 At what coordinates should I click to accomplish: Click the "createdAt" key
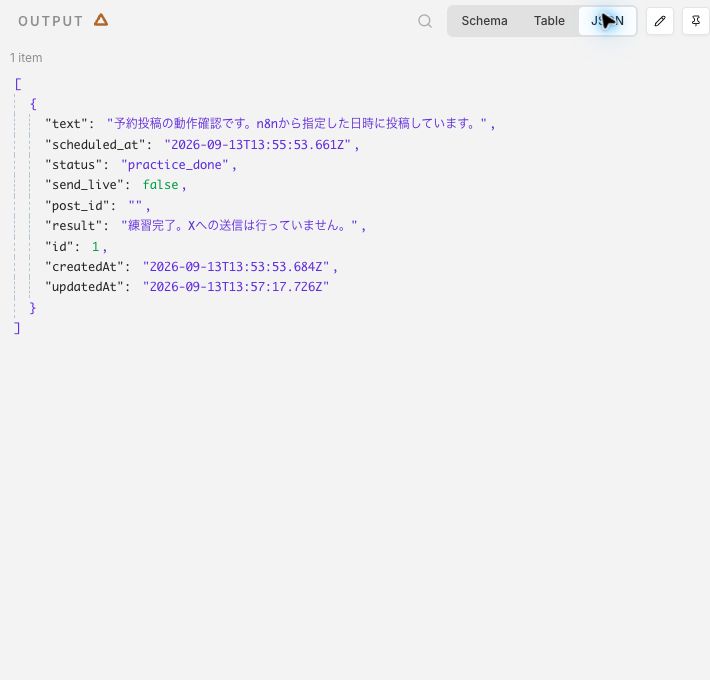coord(84,267)
